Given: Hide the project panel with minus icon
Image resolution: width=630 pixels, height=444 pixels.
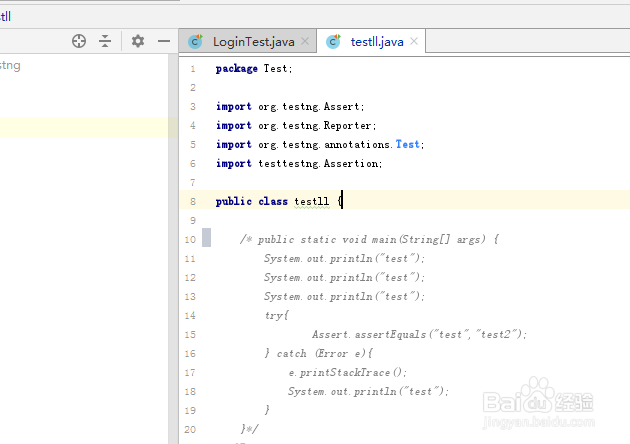Looking at the screenshot, I should pyautogui.click(x=164, y=41).
